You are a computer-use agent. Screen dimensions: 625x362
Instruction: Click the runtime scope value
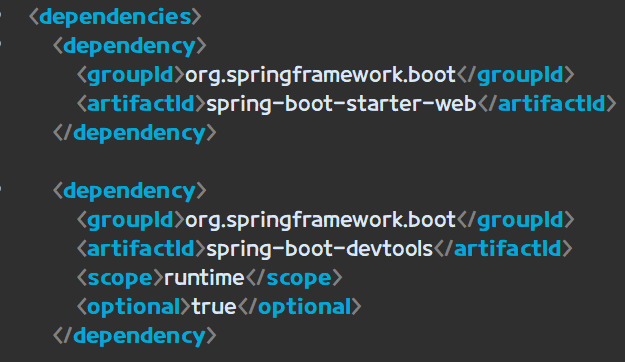click(204, 278)
